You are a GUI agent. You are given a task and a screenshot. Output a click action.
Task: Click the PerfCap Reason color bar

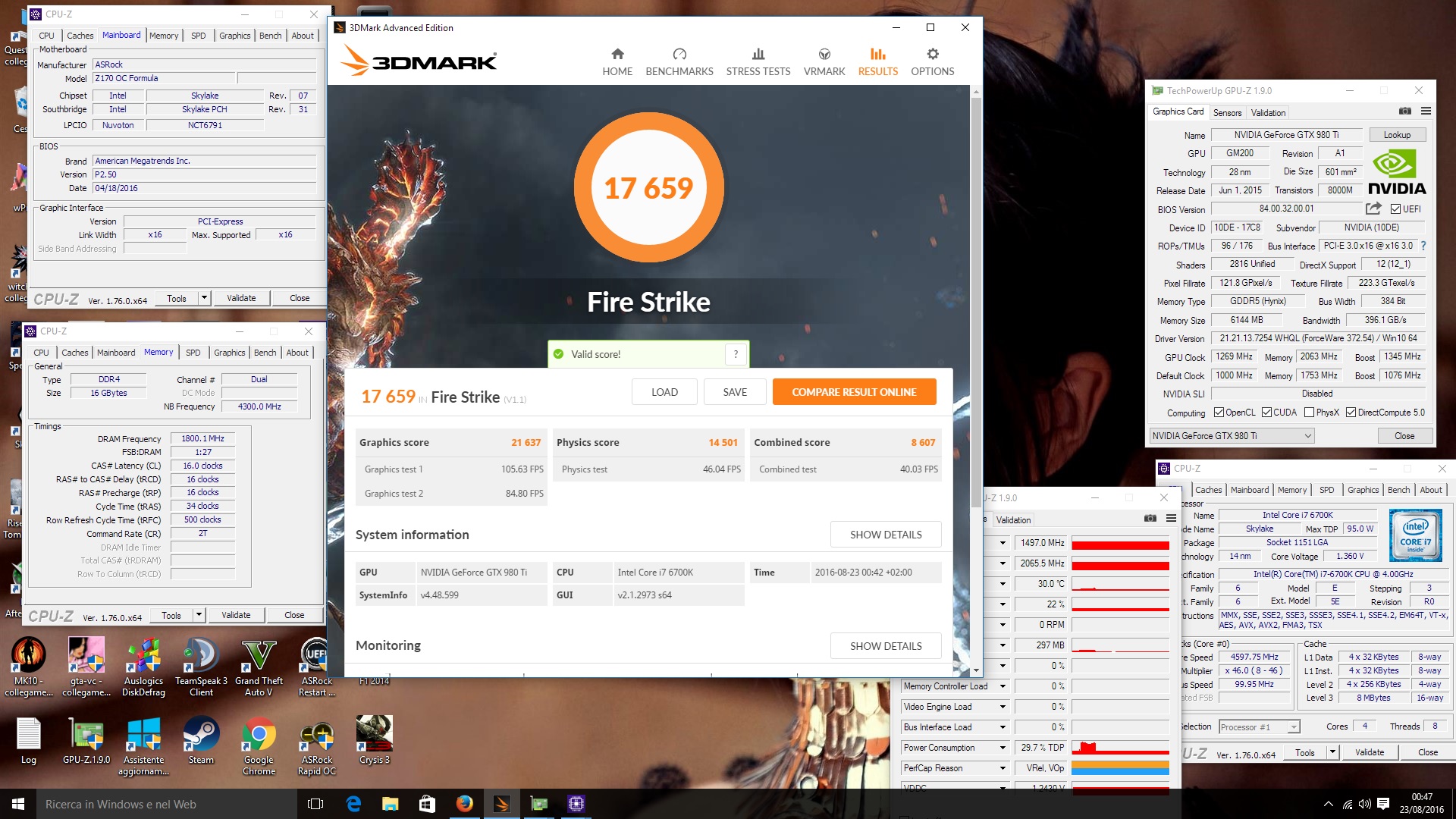click(x=1120, y=768)
